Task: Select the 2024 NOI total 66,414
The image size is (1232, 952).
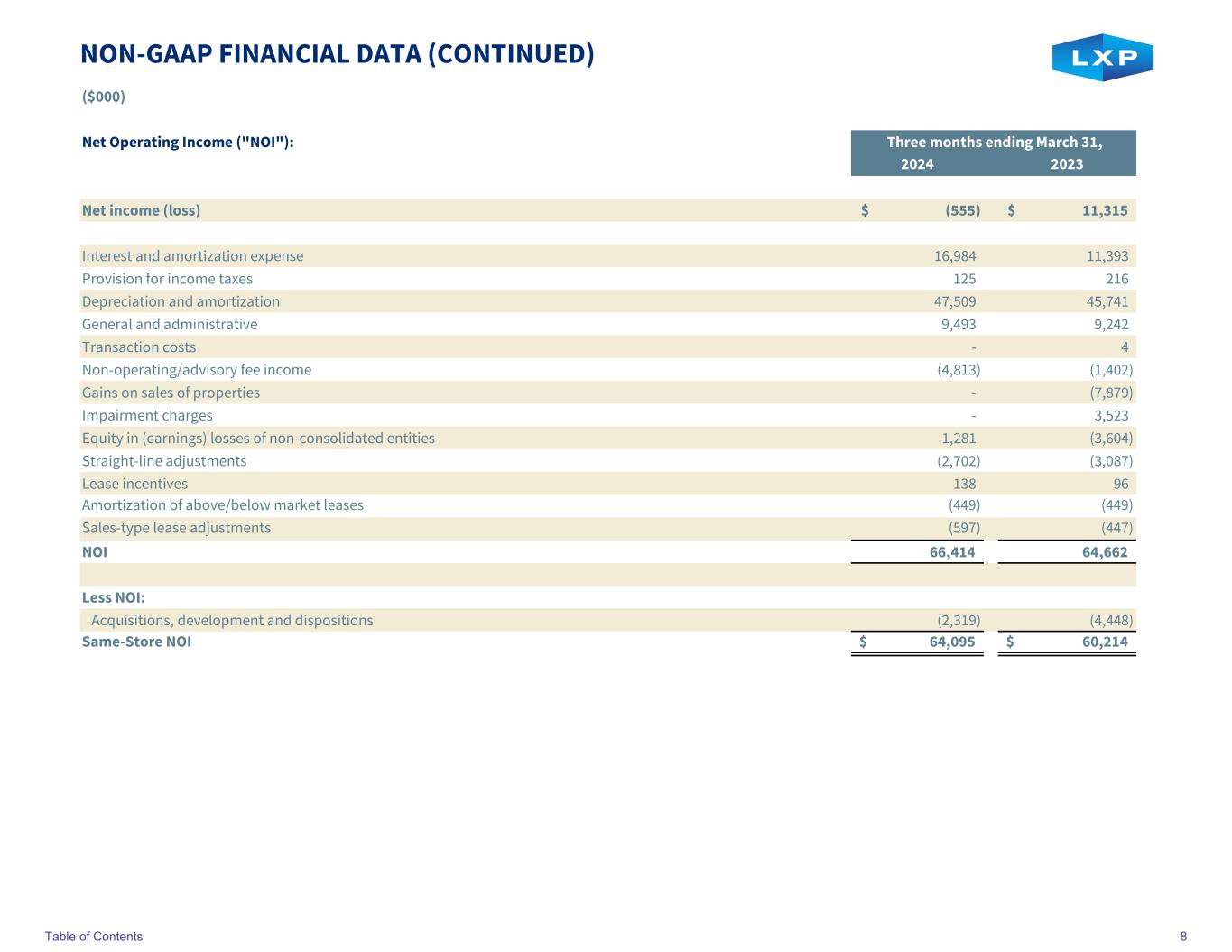Action: pyautogui.click(x=952, y=551)
